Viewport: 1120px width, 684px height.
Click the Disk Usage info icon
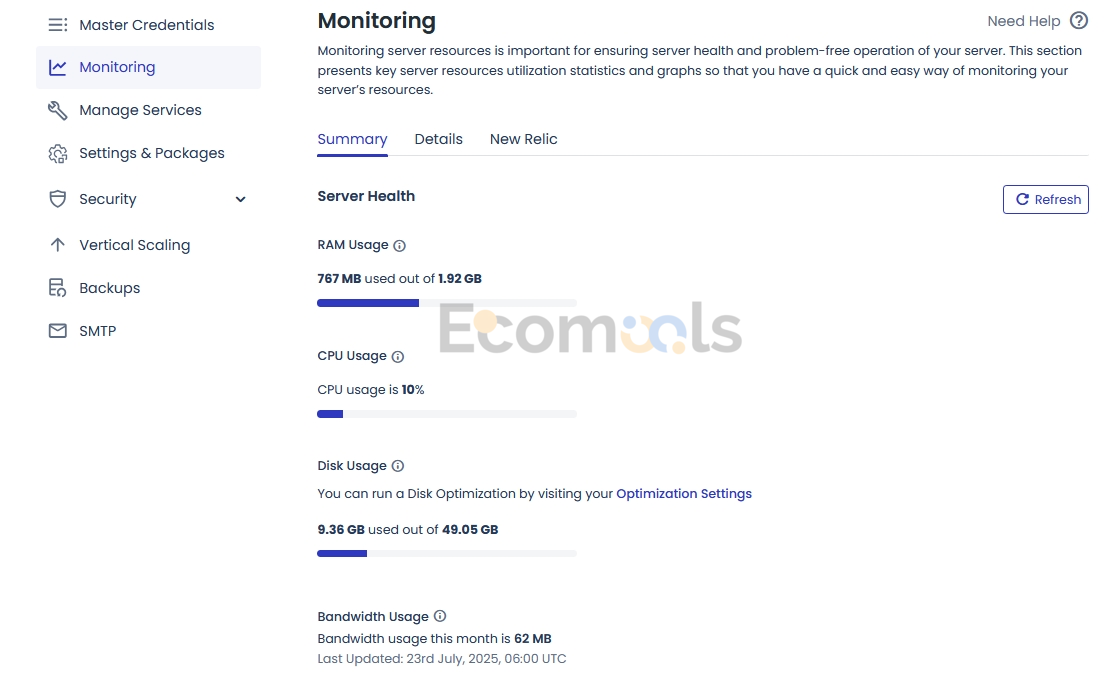point(398,466)
